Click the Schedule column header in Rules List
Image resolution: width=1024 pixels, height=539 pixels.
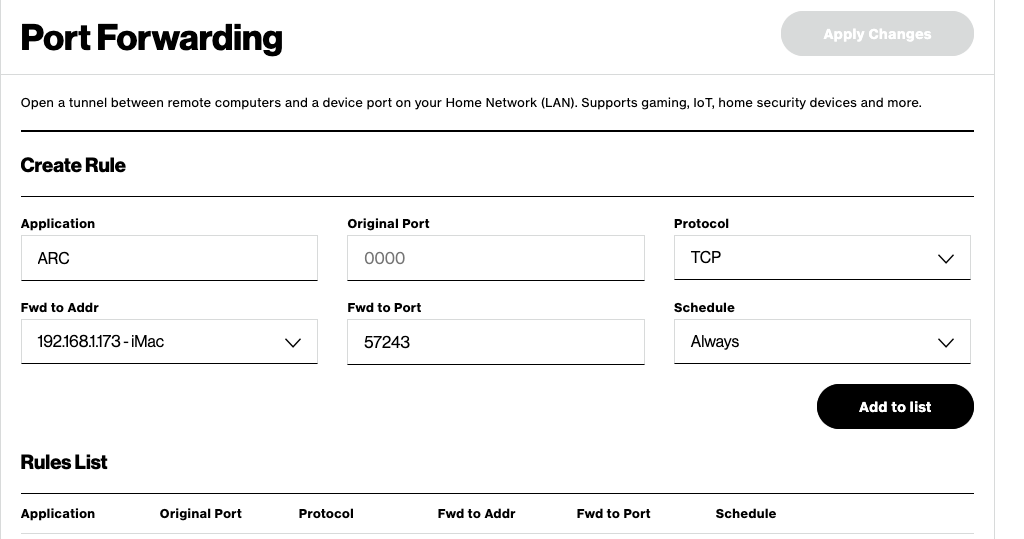[x=746, y=514]
